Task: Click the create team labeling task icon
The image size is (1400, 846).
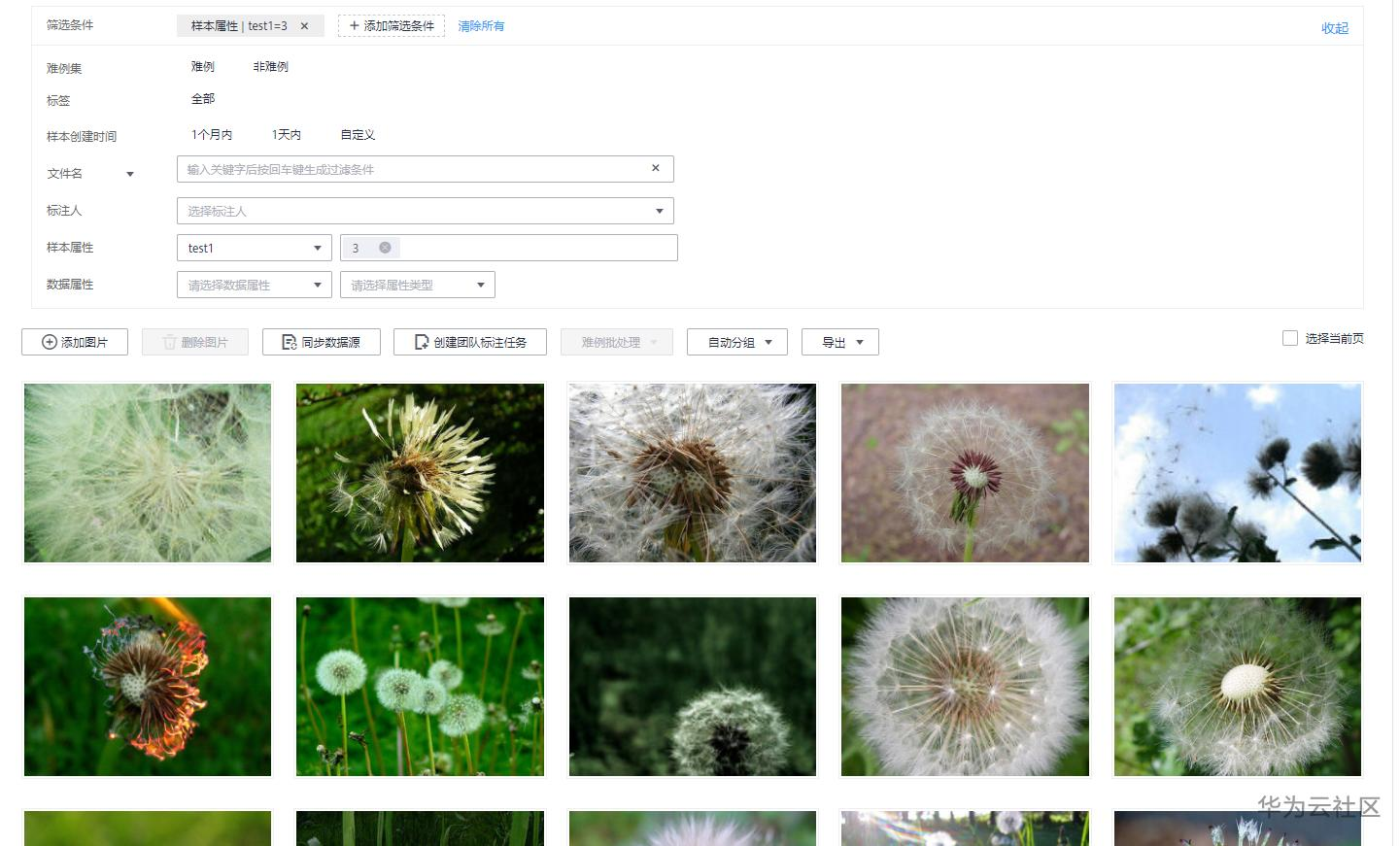Action: (x=422, y=342)
